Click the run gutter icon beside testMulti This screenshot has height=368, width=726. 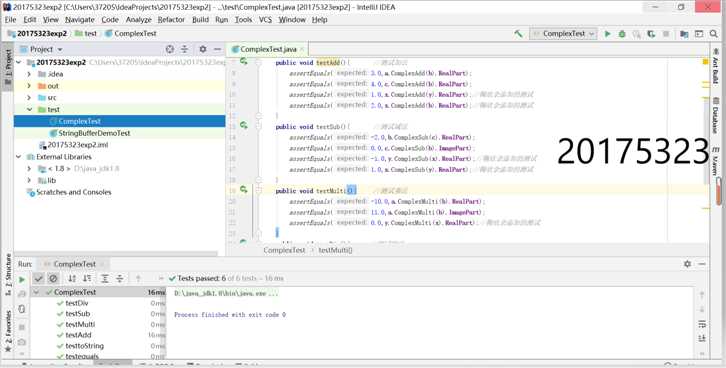(244, 190)
